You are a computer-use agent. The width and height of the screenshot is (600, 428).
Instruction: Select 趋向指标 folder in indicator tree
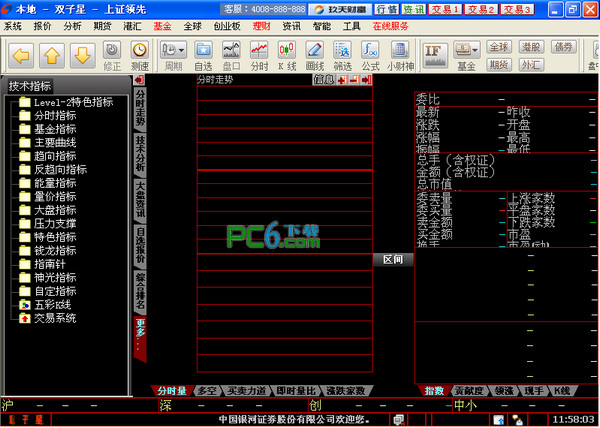(x=52, y=155)
